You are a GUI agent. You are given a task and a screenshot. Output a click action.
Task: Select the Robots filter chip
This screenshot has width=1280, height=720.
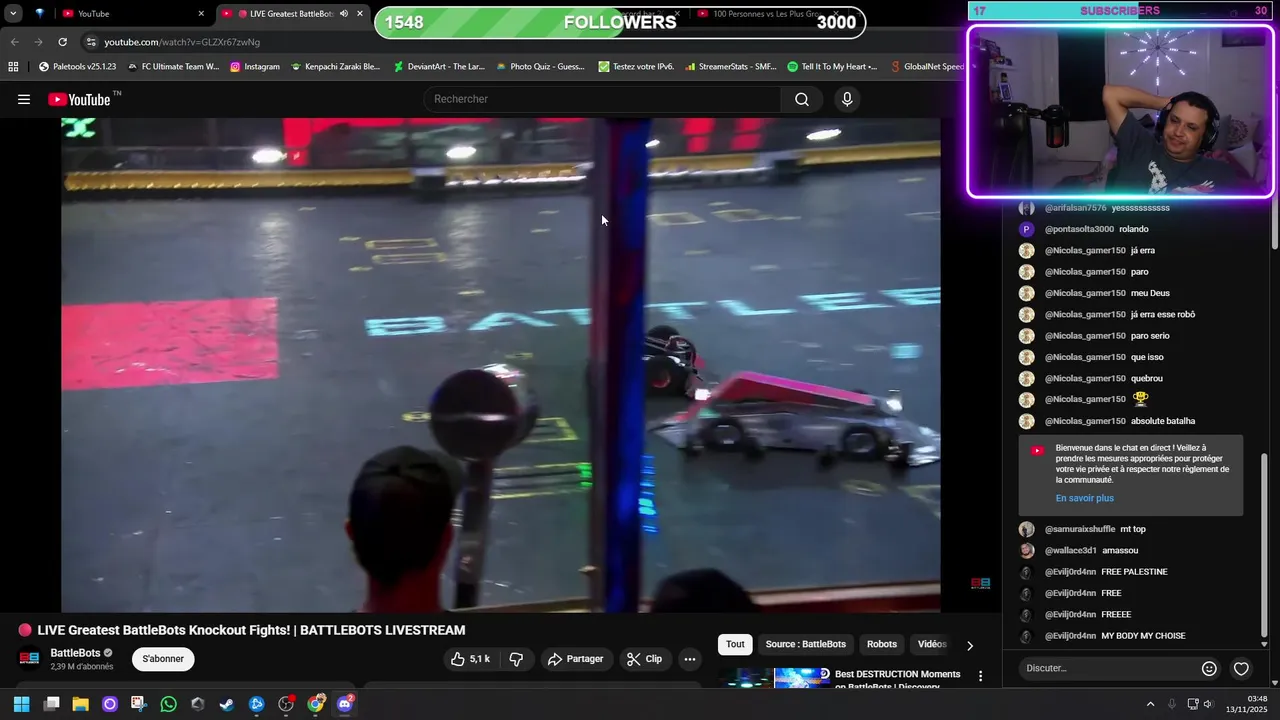882,644
